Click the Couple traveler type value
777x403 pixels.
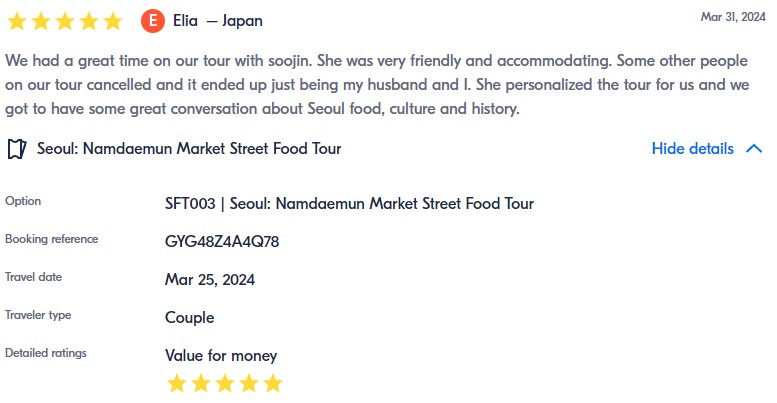click(x=190, y=317)
